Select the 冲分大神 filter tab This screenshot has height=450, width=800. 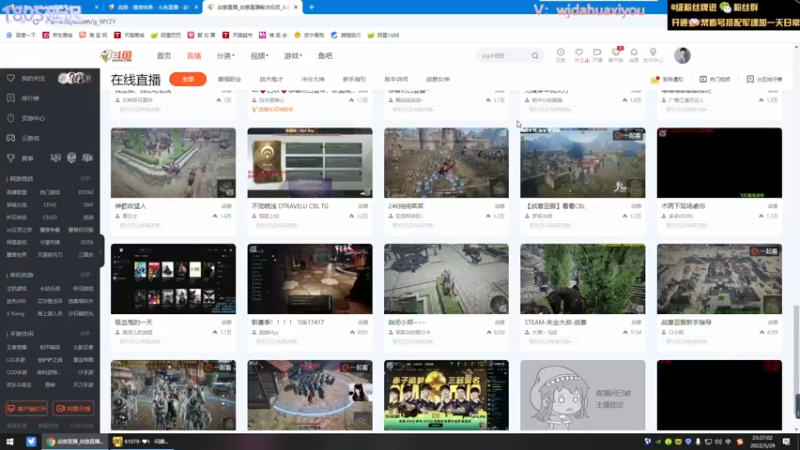[313, 79]
